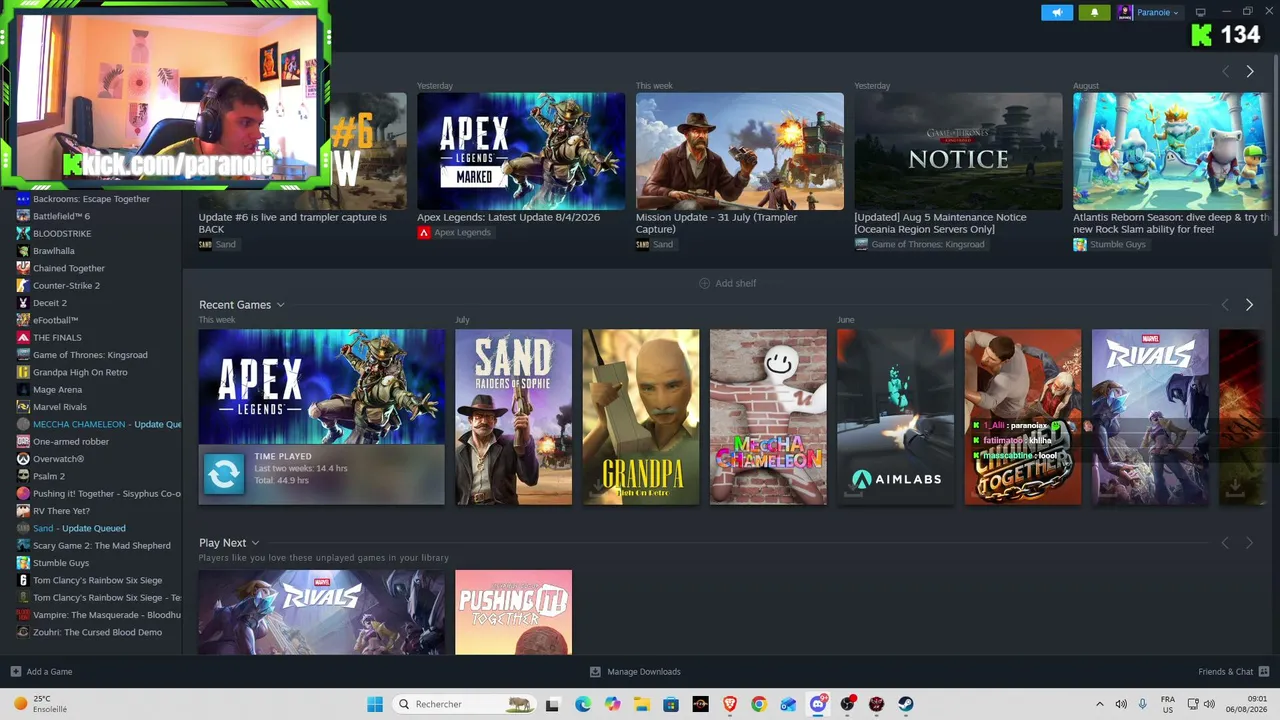This screenshot has height=720, width=1280.
Task: Select Battlefield 6 in library list
Action: pos(61,216)
